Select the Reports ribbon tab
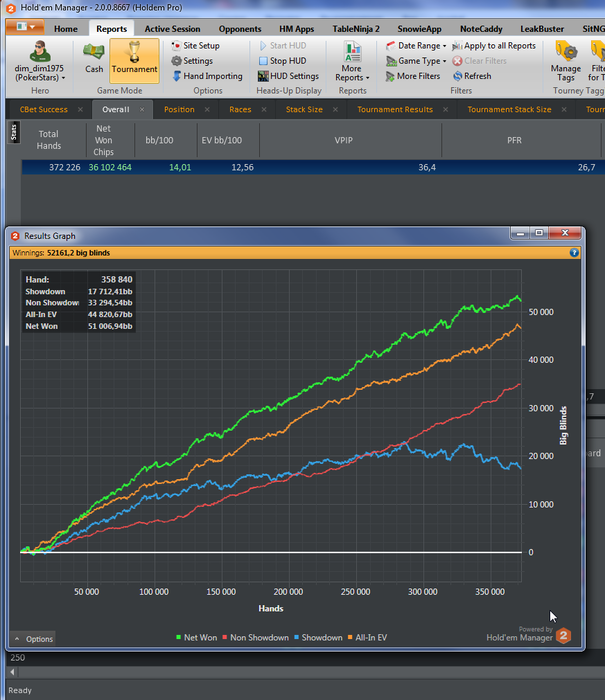The height and width of the screenshot is (700, 605). point(111,29)
